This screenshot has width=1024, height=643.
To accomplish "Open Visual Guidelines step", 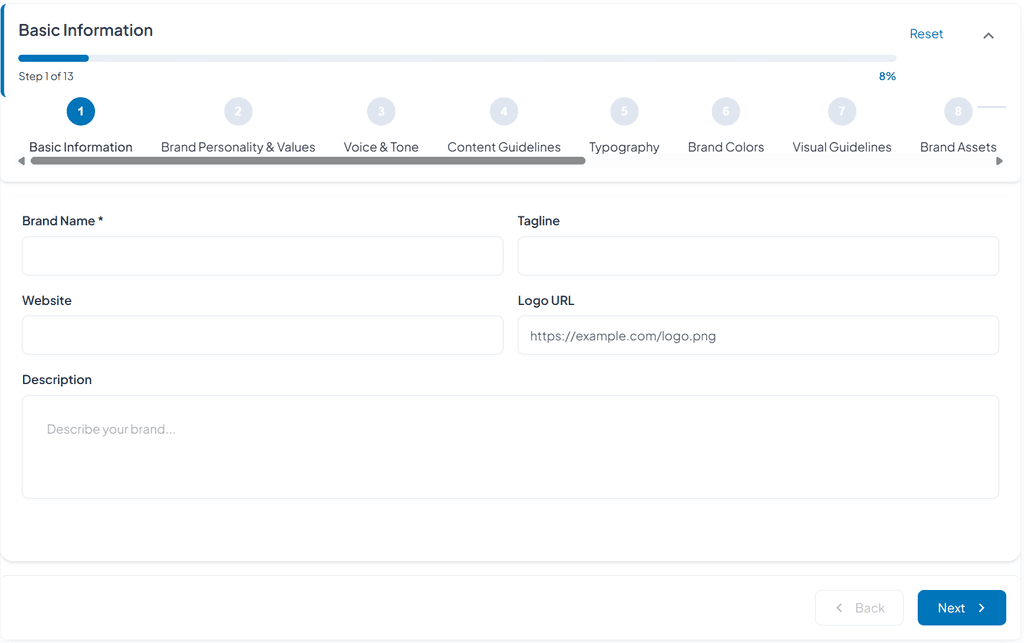I will (x=842, y=147).
